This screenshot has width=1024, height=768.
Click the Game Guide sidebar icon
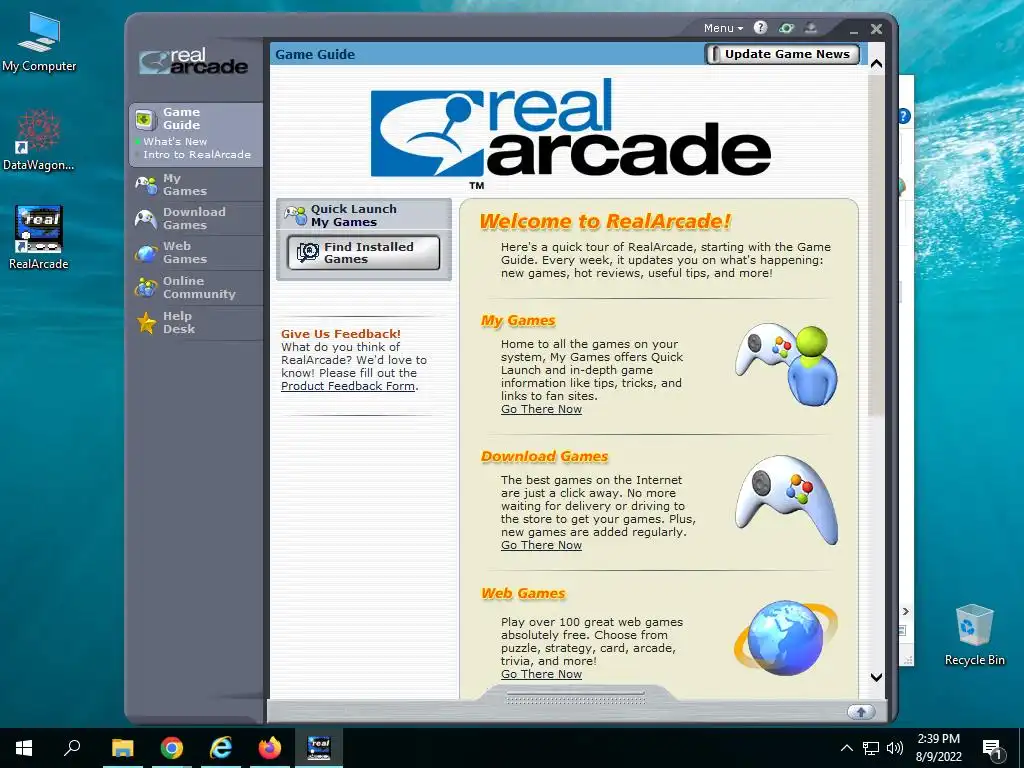tap(144, 119)
